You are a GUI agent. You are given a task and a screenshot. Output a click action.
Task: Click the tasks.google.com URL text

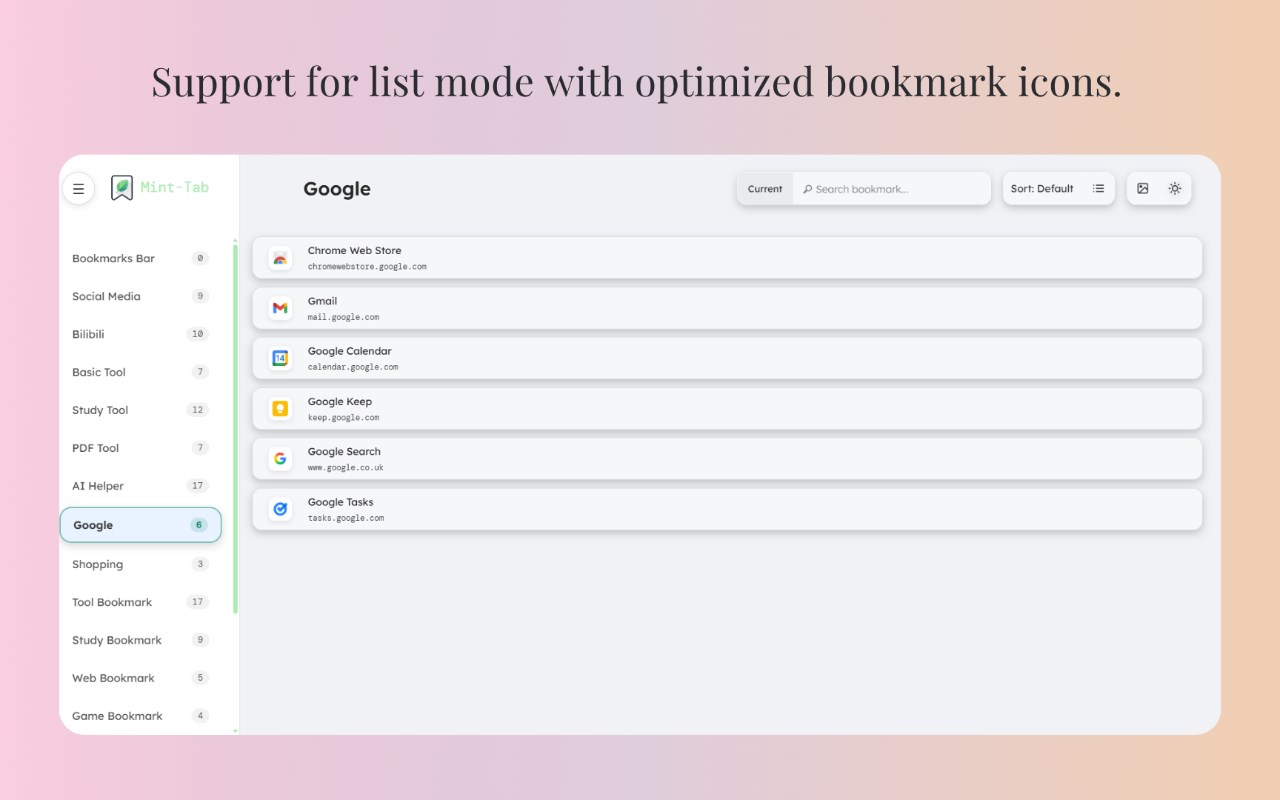tap(345, 518)
